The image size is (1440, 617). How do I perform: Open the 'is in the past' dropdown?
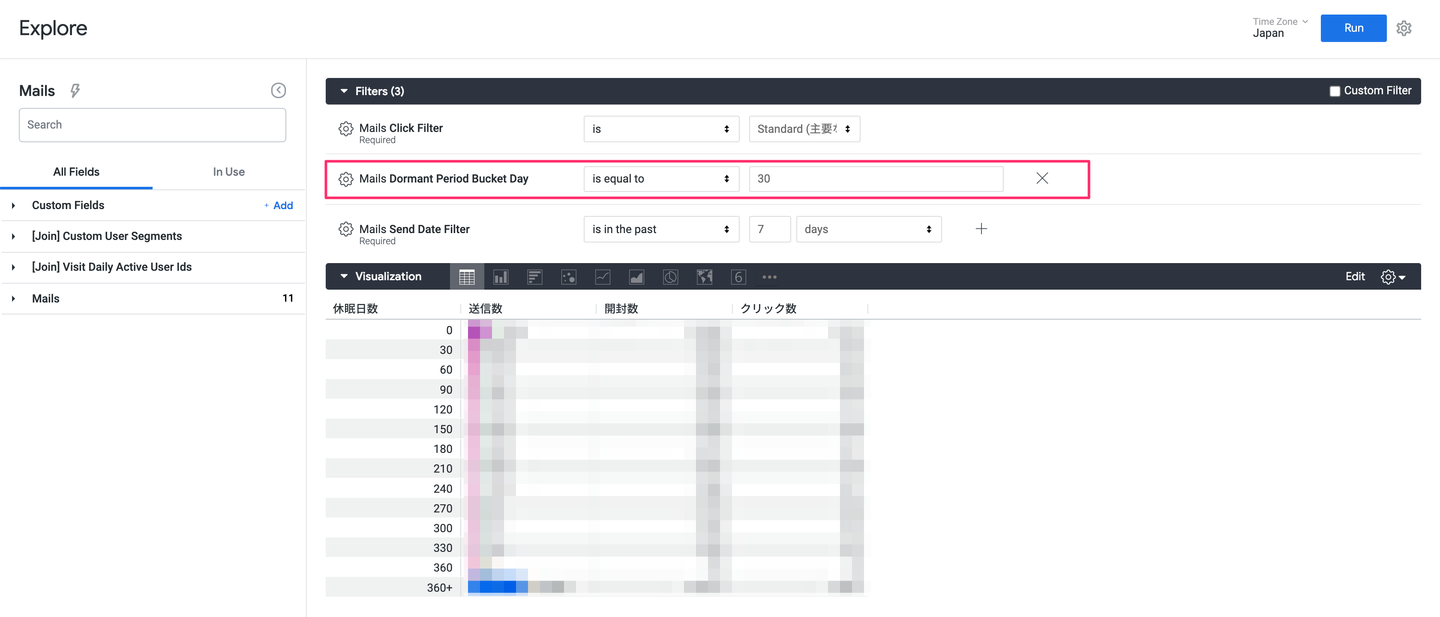pyautogui.click(x=661, y=229)
